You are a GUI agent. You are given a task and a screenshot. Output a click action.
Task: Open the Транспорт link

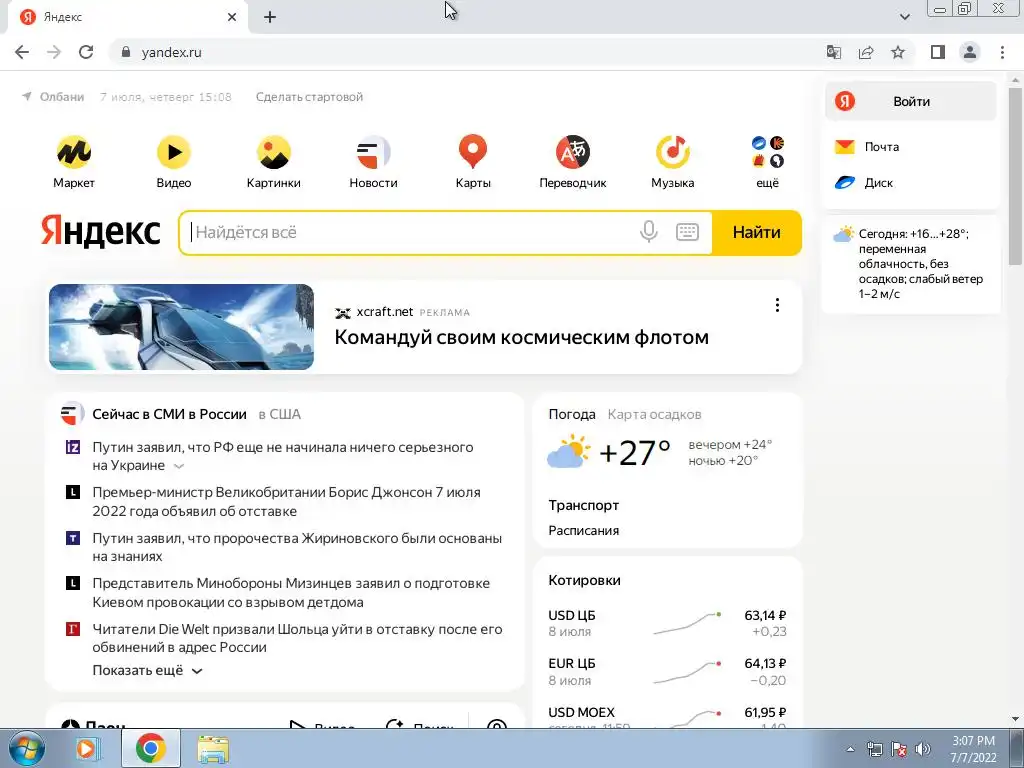click(584, 505)
